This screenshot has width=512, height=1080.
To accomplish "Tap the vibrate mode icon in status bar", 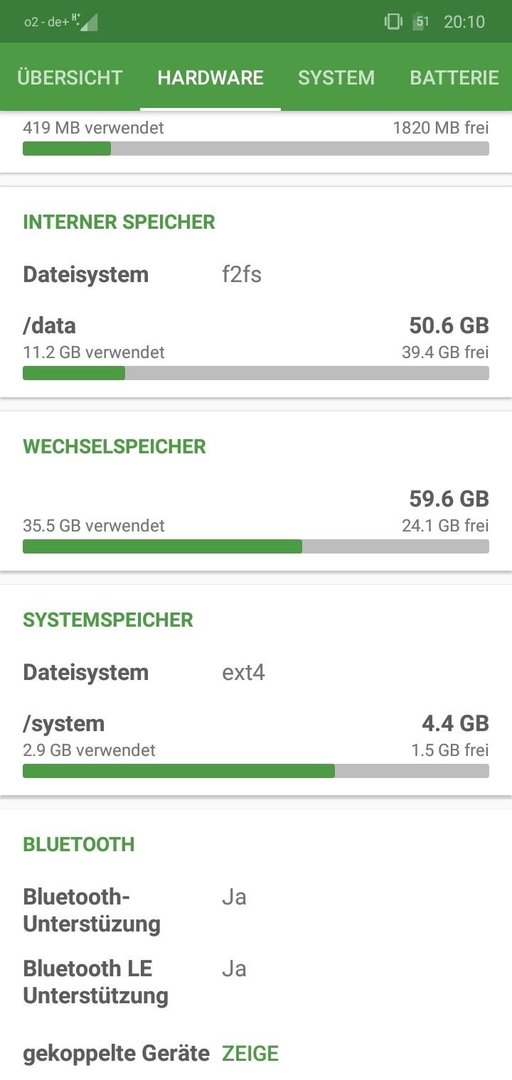I will point(393,21).
